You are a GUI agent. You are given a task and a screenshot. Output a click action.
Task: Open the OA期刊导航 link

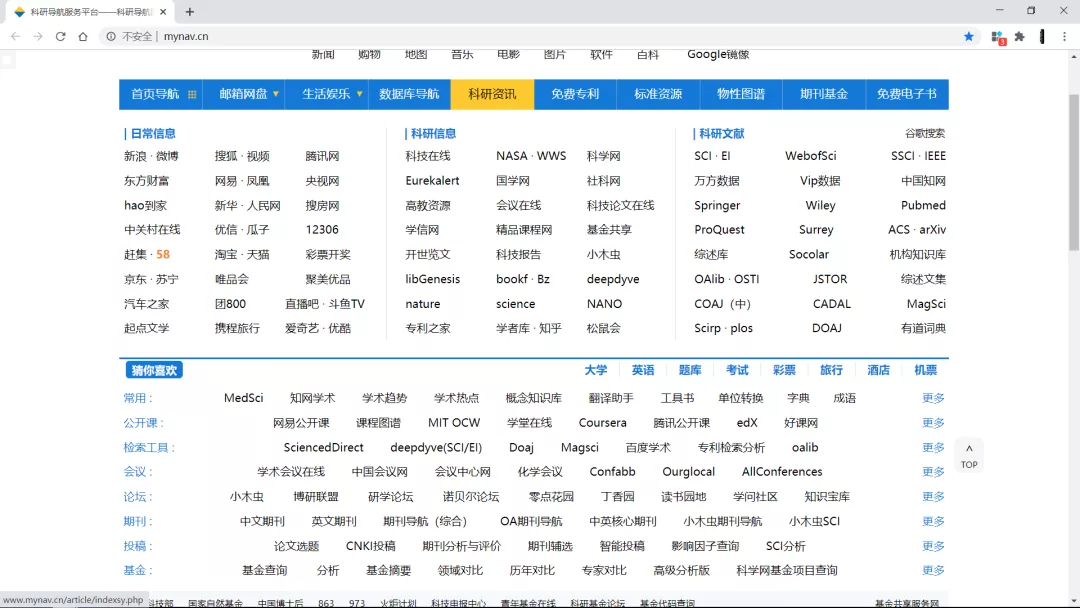pyautogui.click(x=531, y=521)
